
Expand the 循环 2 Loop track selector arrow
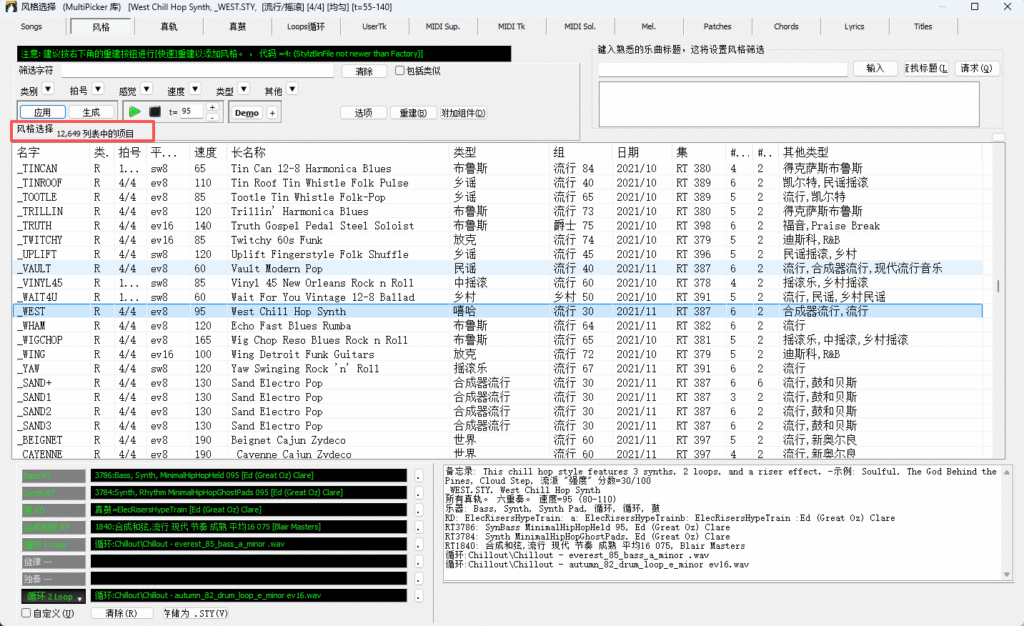coord(79,597)
